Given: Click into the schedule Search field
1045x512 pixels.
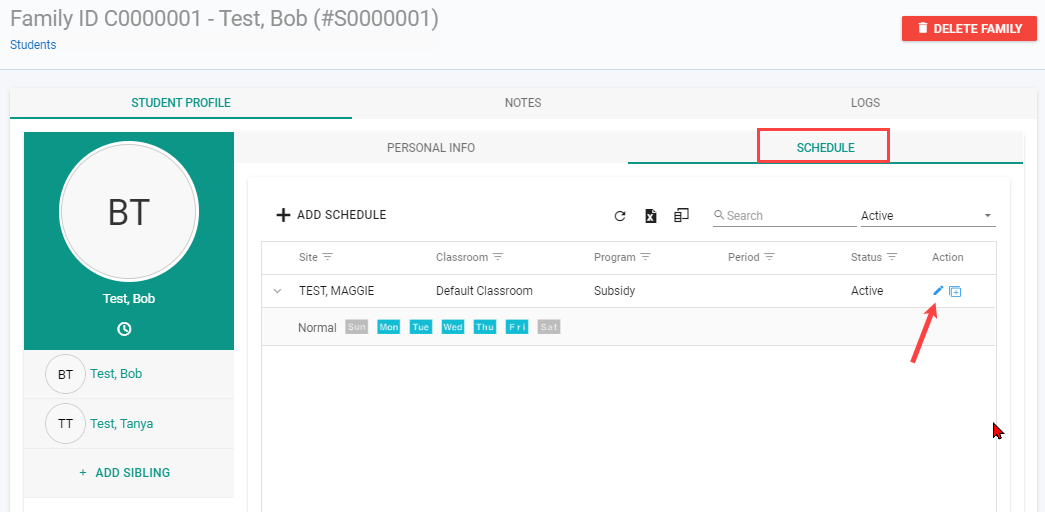Looking at the screenshot, I should pos(784,216).
